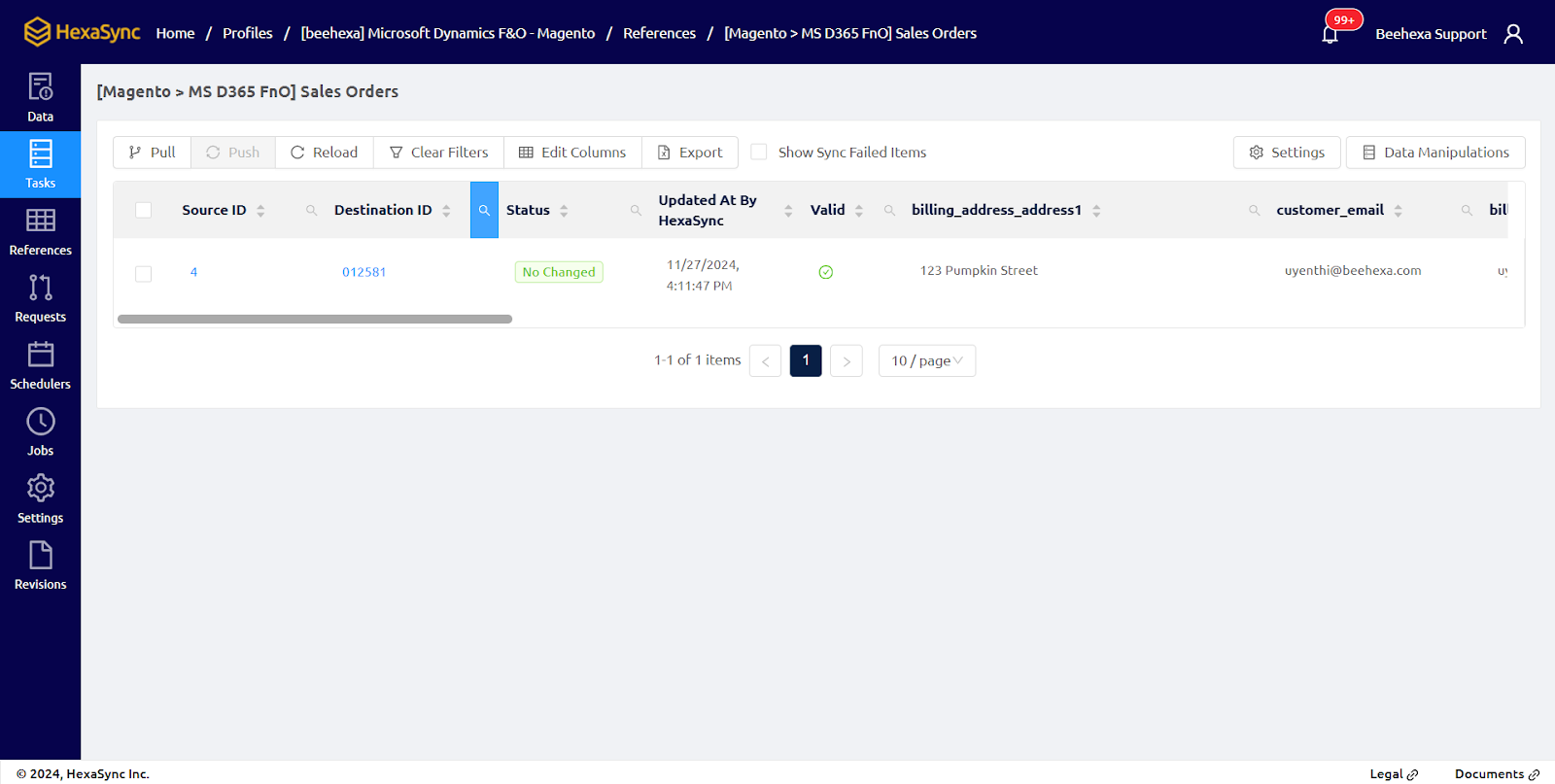The image size is (1555, 784).
Task: Open Schedulers in the sidebar
Action: pyautogui.click(x=40, y=365)
